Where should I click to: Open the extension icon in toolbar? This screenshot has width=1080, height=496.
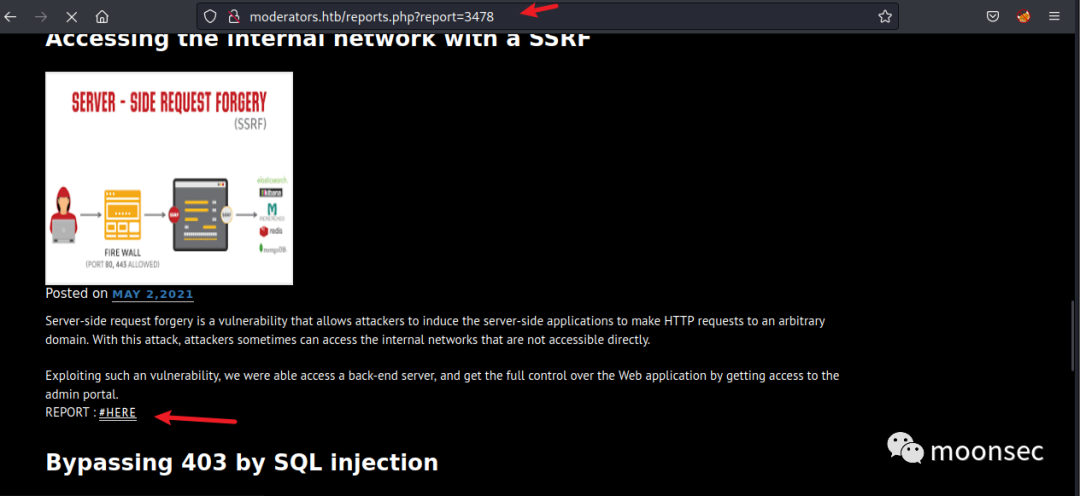point(1024,17)
